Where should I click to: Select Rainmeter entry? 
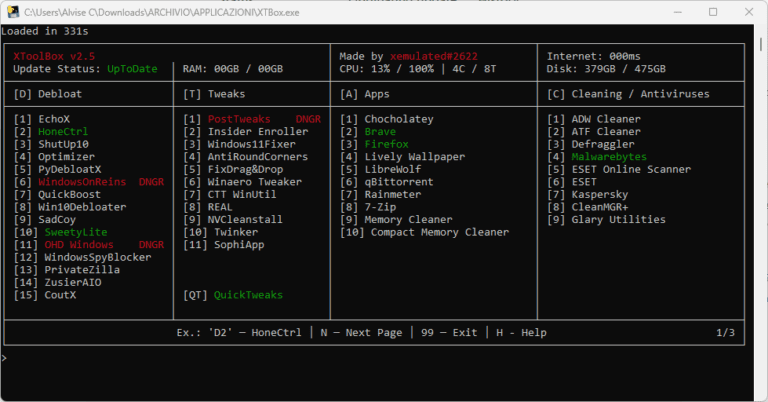[x=381, y=194]
